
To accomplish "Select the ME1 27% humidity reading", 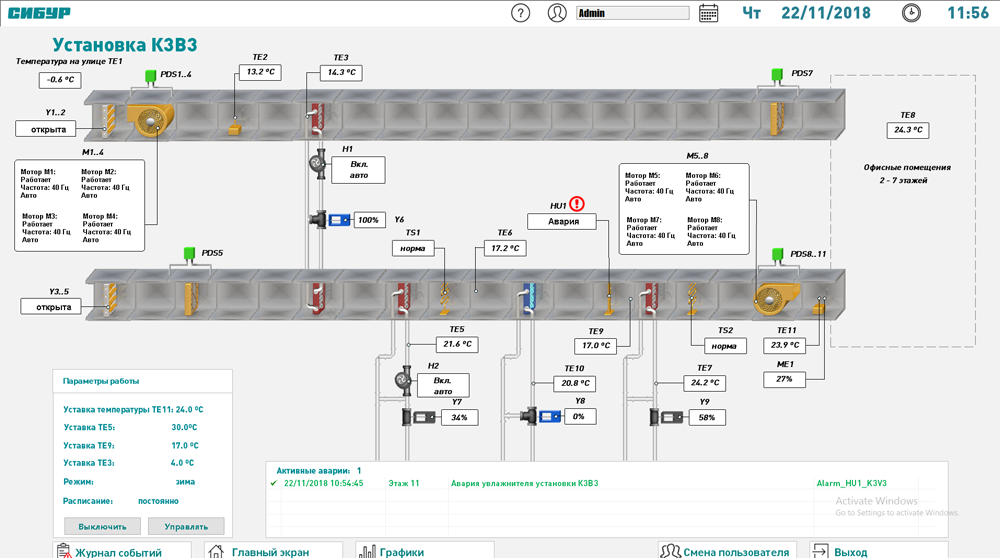I will coord(784,379).
